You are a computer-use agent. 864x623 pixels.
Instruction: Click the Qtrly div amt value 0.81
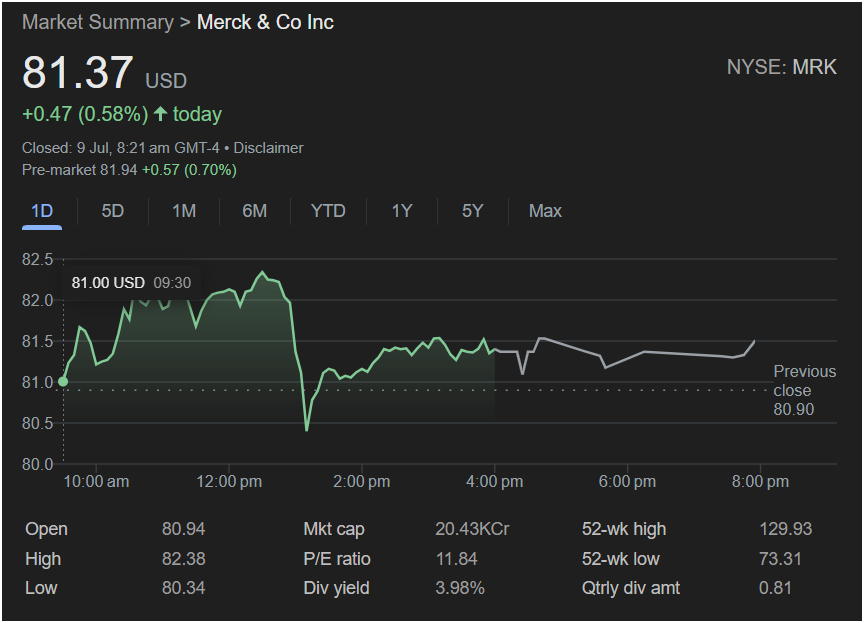pos(775,588)
